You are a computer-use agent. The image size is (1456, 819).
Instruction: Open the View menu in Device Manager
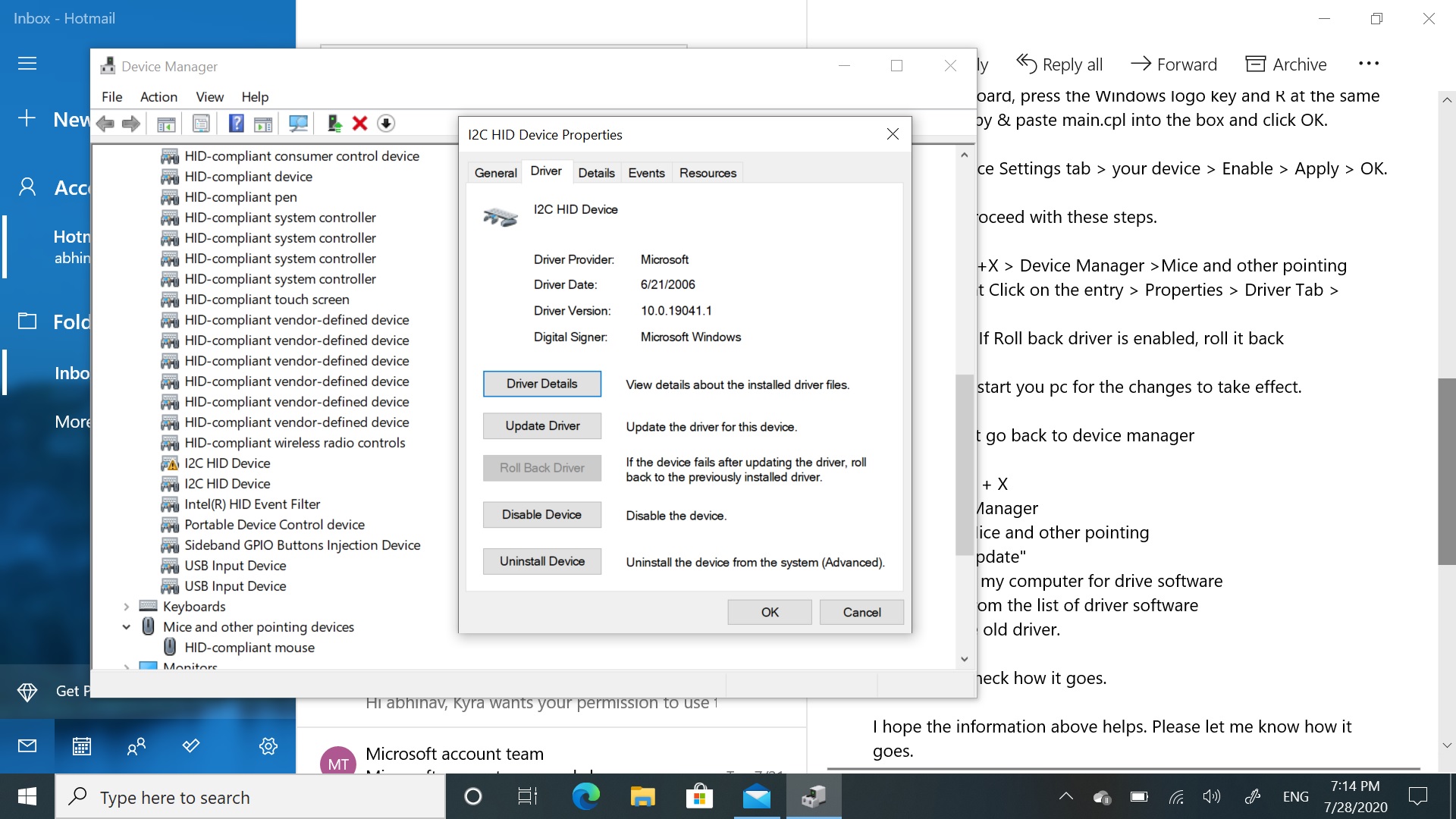(x=209, y=97)
